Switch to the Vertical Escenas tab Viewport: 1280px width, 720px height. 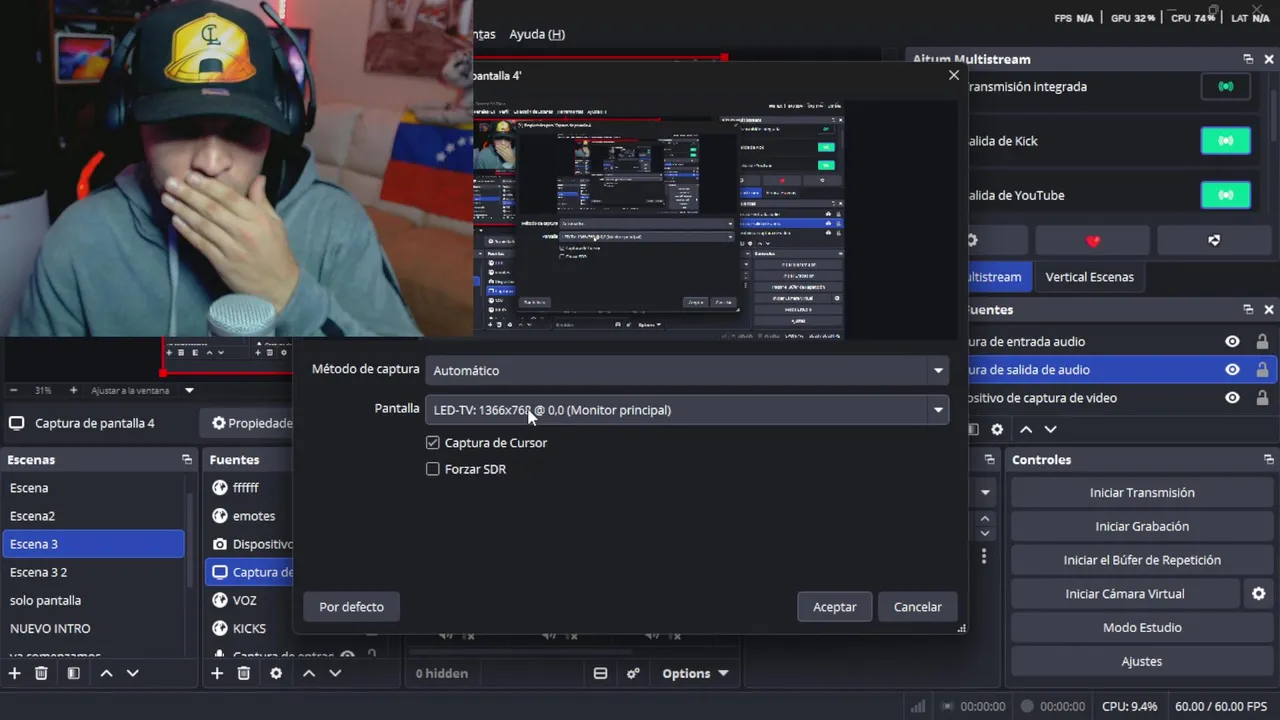click(1089, 277)
